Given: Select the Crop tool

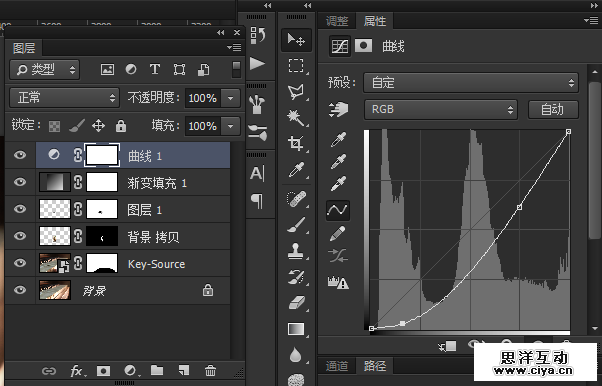Looking at the screenshot, I should (296, 143).
